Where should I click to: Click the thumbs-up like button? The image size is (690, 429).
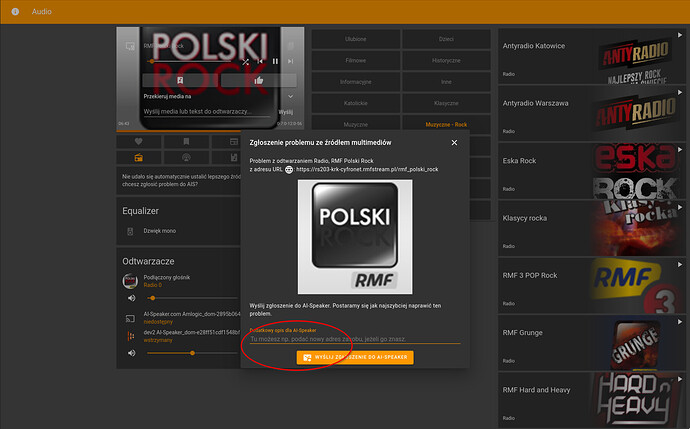click(259, 80)
